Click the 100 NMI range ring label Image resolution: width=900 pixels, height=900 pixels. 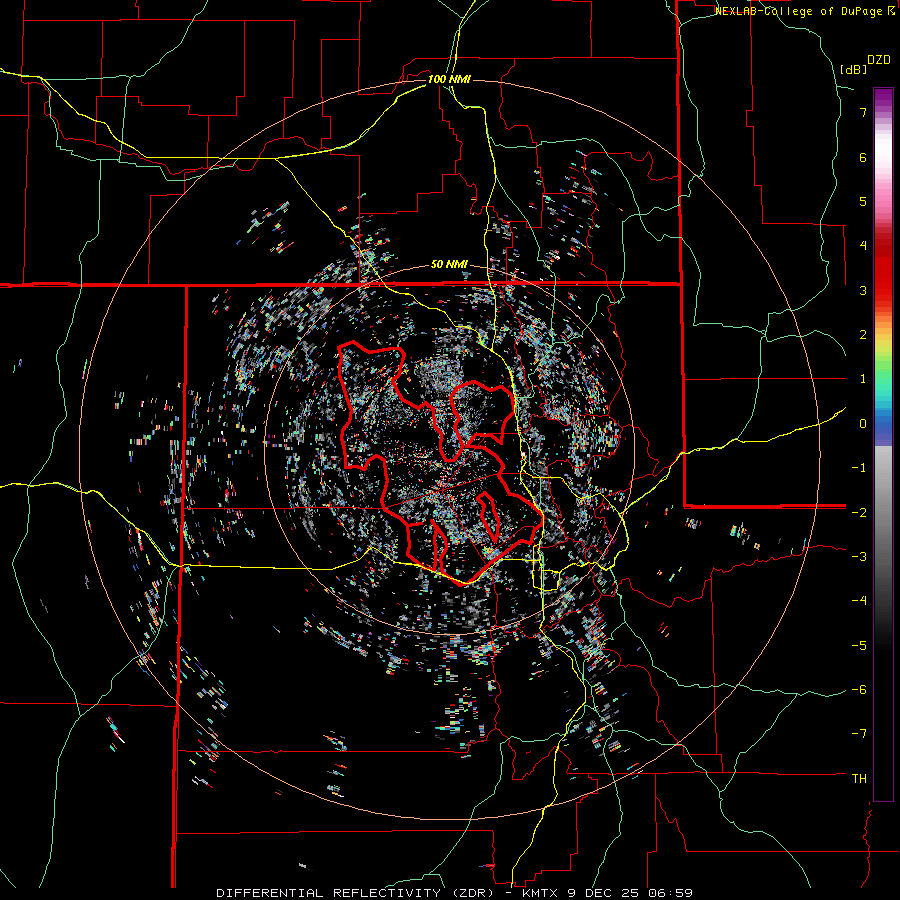click(x=449, y=79)
